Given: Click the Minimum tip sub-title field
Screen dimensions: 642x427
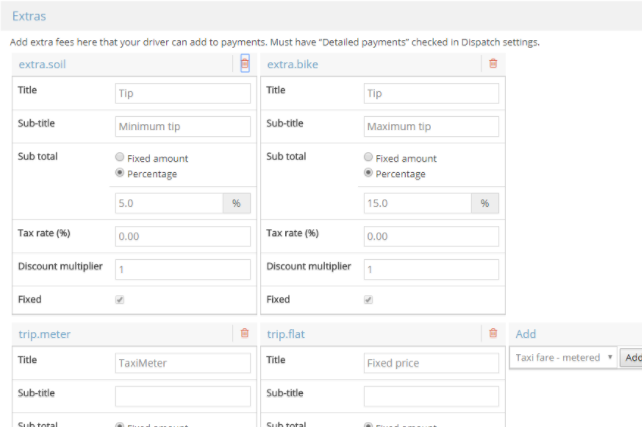Looking at the screenshot, I should click(x=183, y=127).
